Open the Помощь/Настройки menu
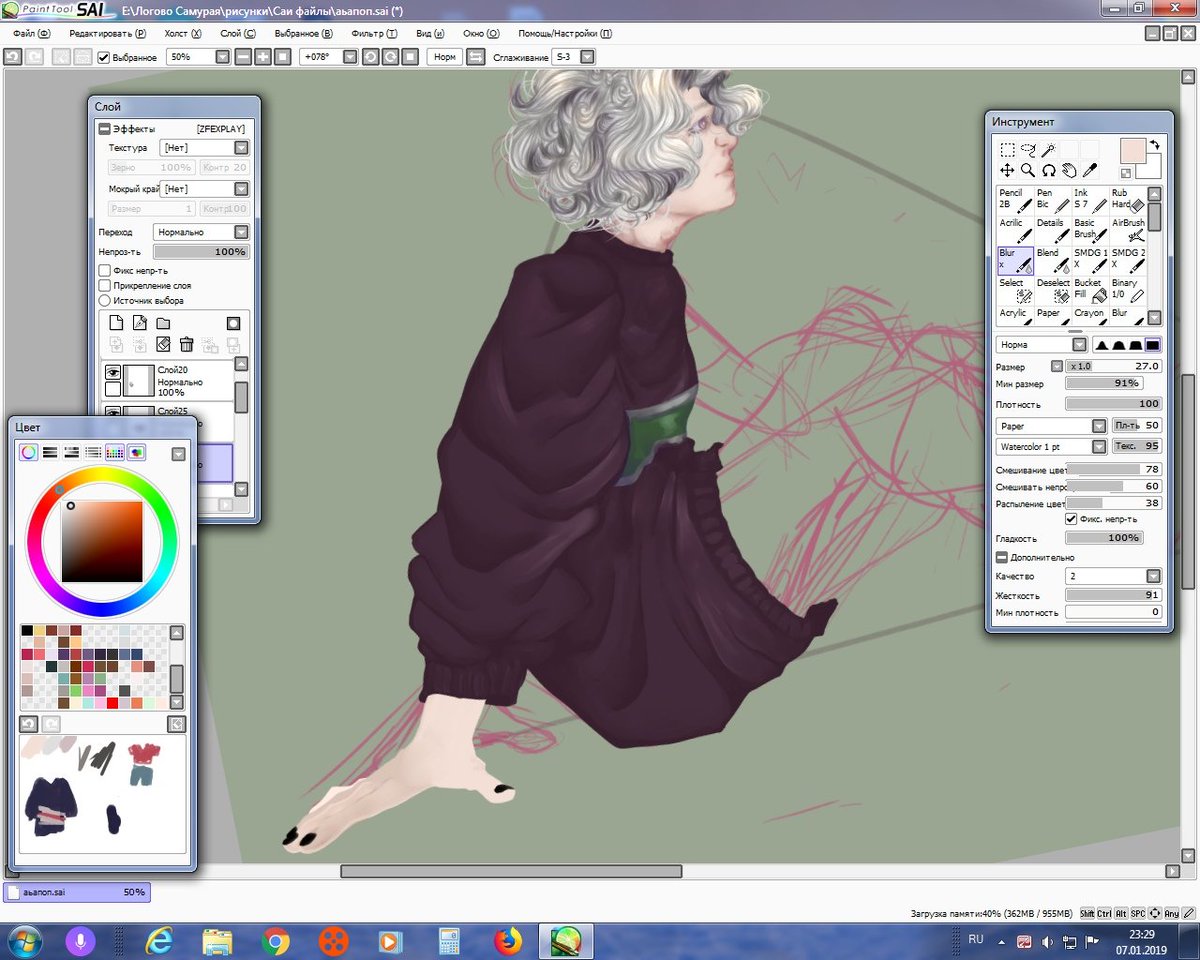Screen dimensions: 1200x960 564,33
